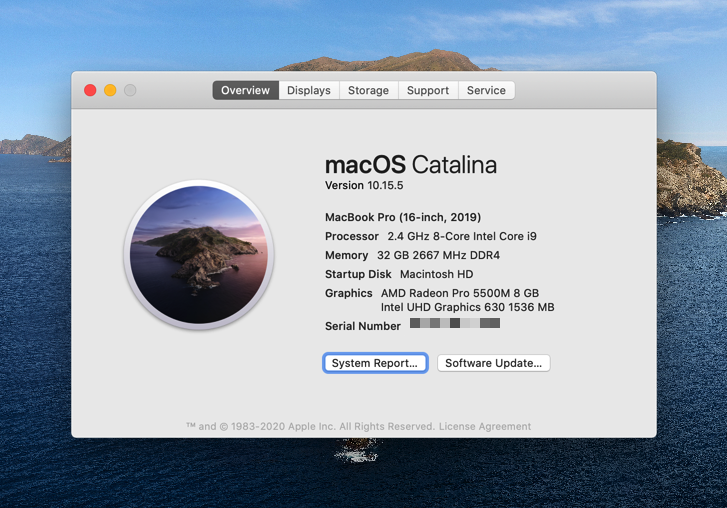Click the Startup Disk label
The height and width of the screenshot is (508, 727).
tap(358, 274)
